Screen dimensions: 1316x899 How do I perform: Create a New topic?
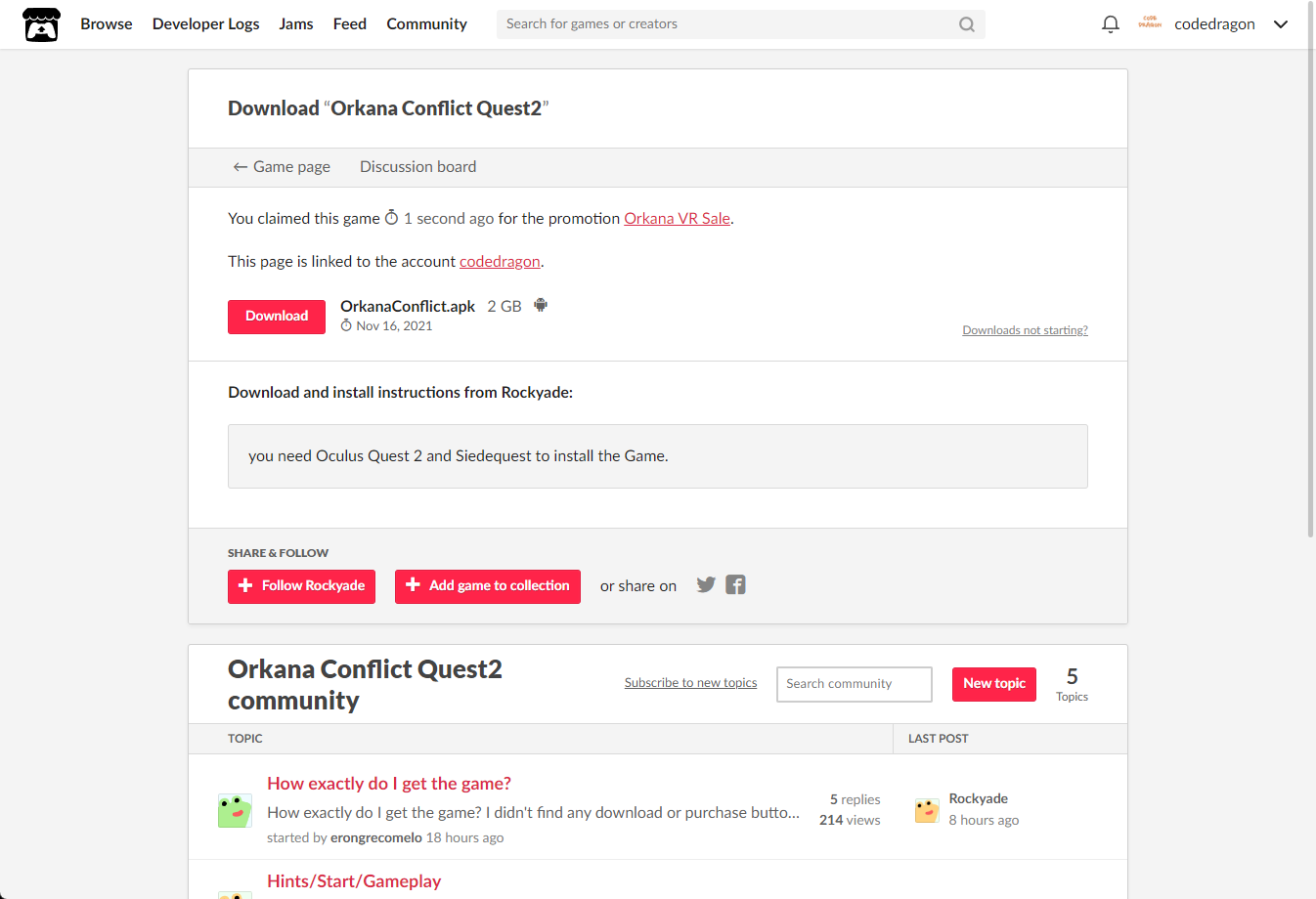994,684
